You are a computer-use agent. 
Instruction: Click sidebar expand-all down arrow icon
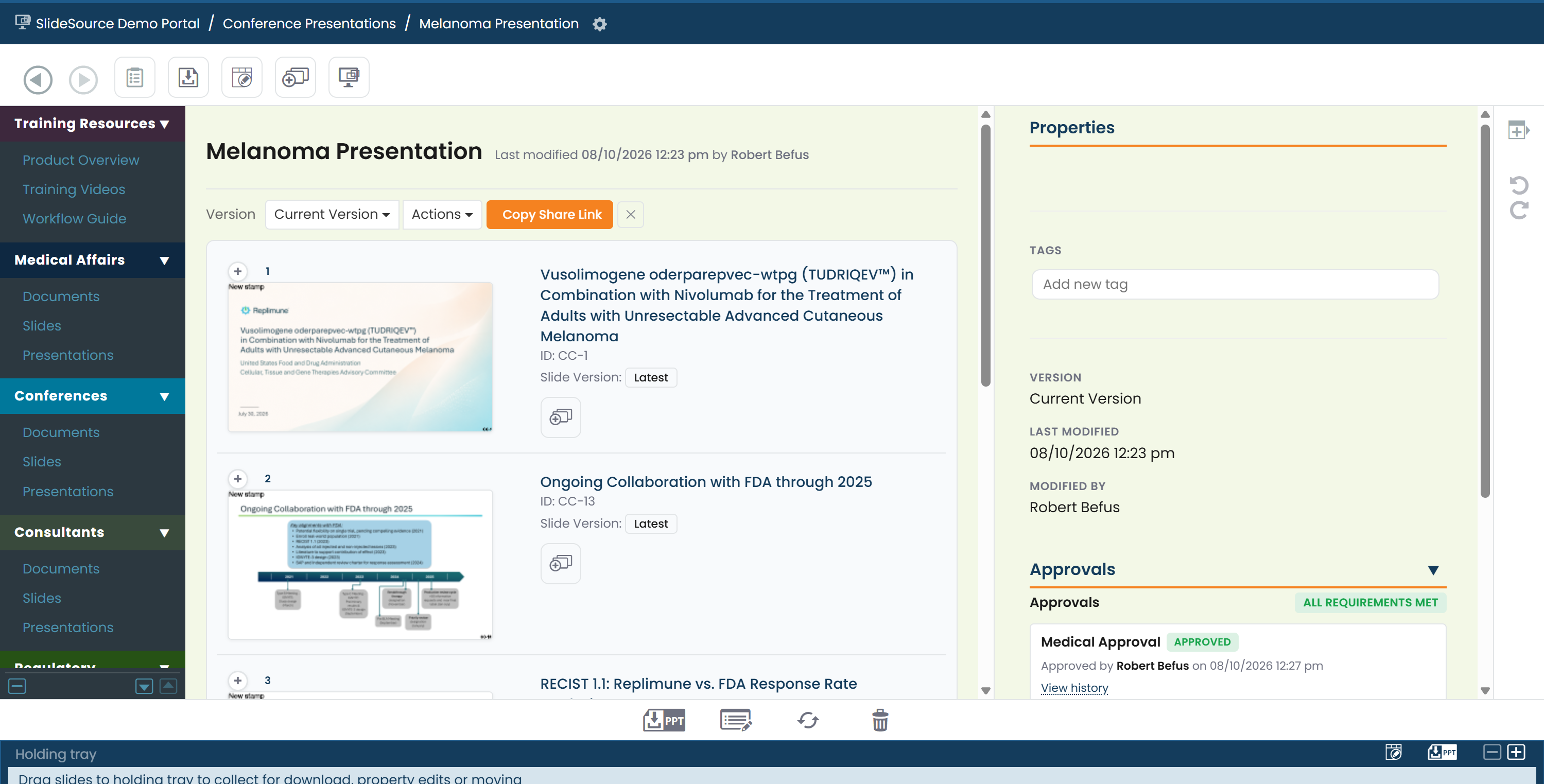pyautogui.click(x=144, y=686)
